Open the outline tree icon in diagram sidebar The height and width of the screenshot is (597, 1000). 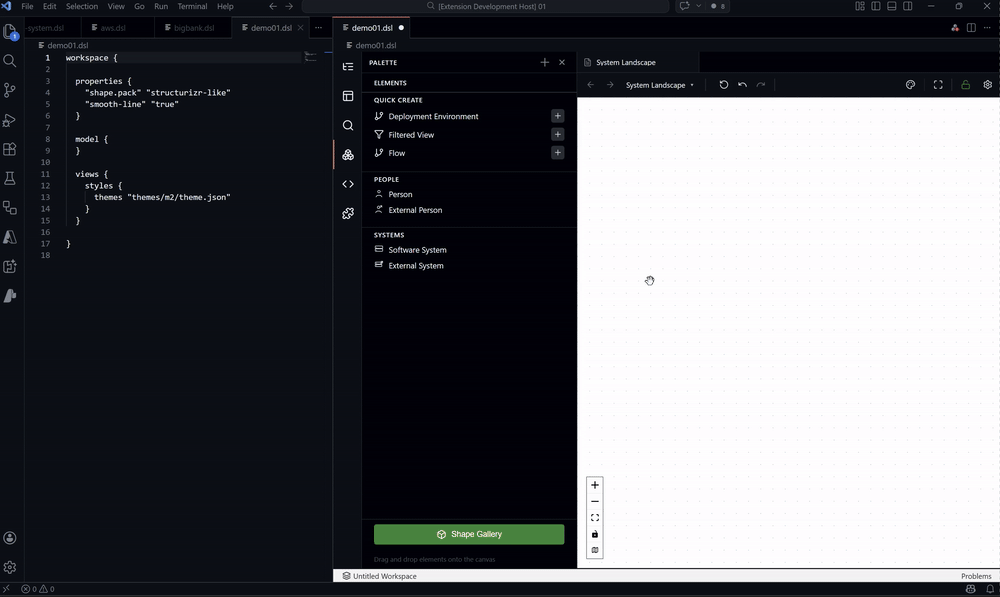(348, 66)
